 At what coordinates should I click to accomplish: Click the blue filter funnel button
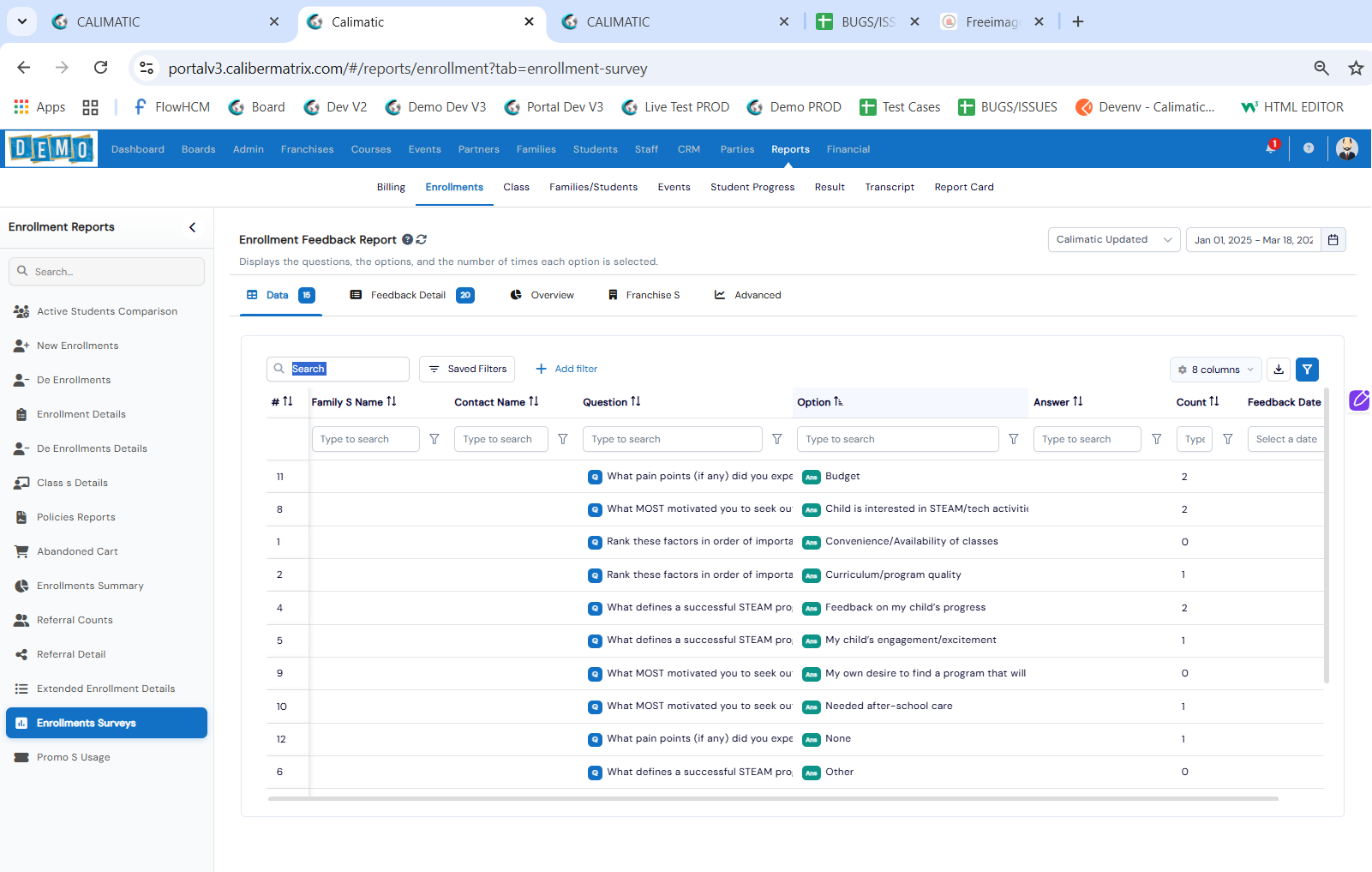click(1307, 370)
